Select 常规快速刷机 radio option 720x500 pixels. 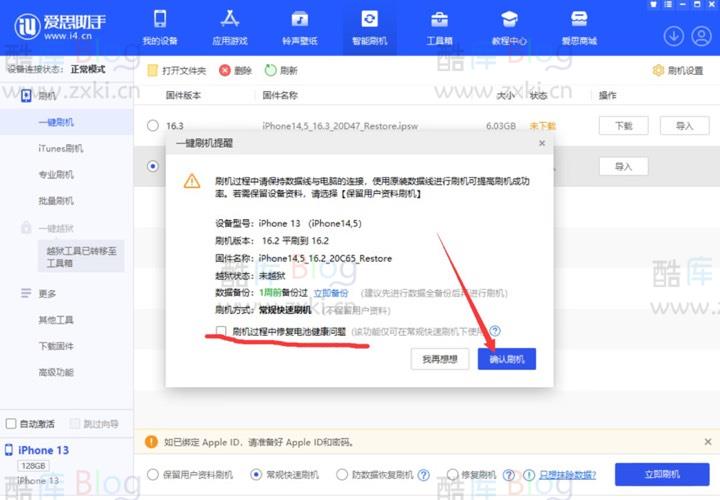[x=256, y=475]
